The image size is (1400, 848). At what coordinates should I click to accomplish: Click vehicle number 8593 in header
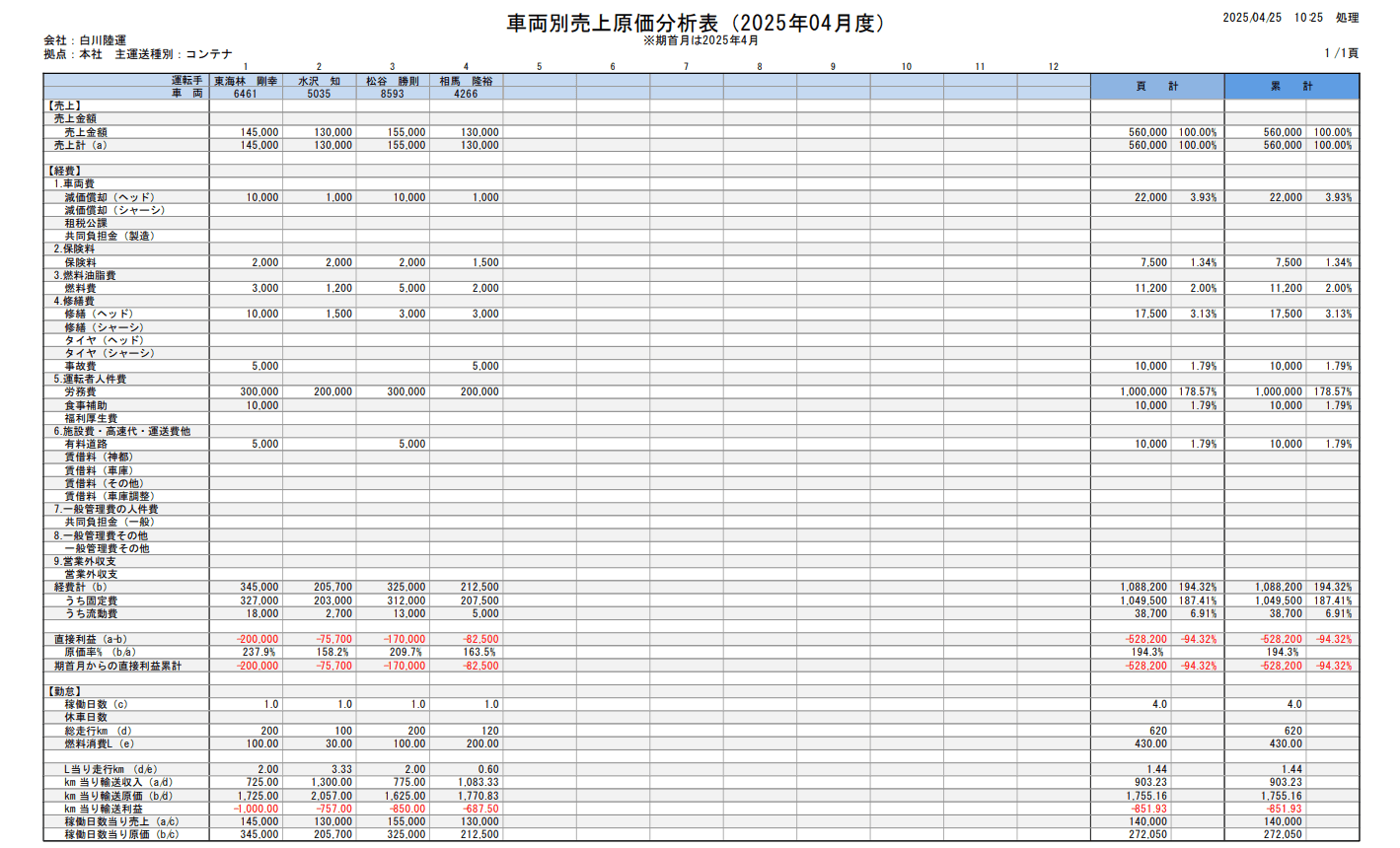(392, 94)
